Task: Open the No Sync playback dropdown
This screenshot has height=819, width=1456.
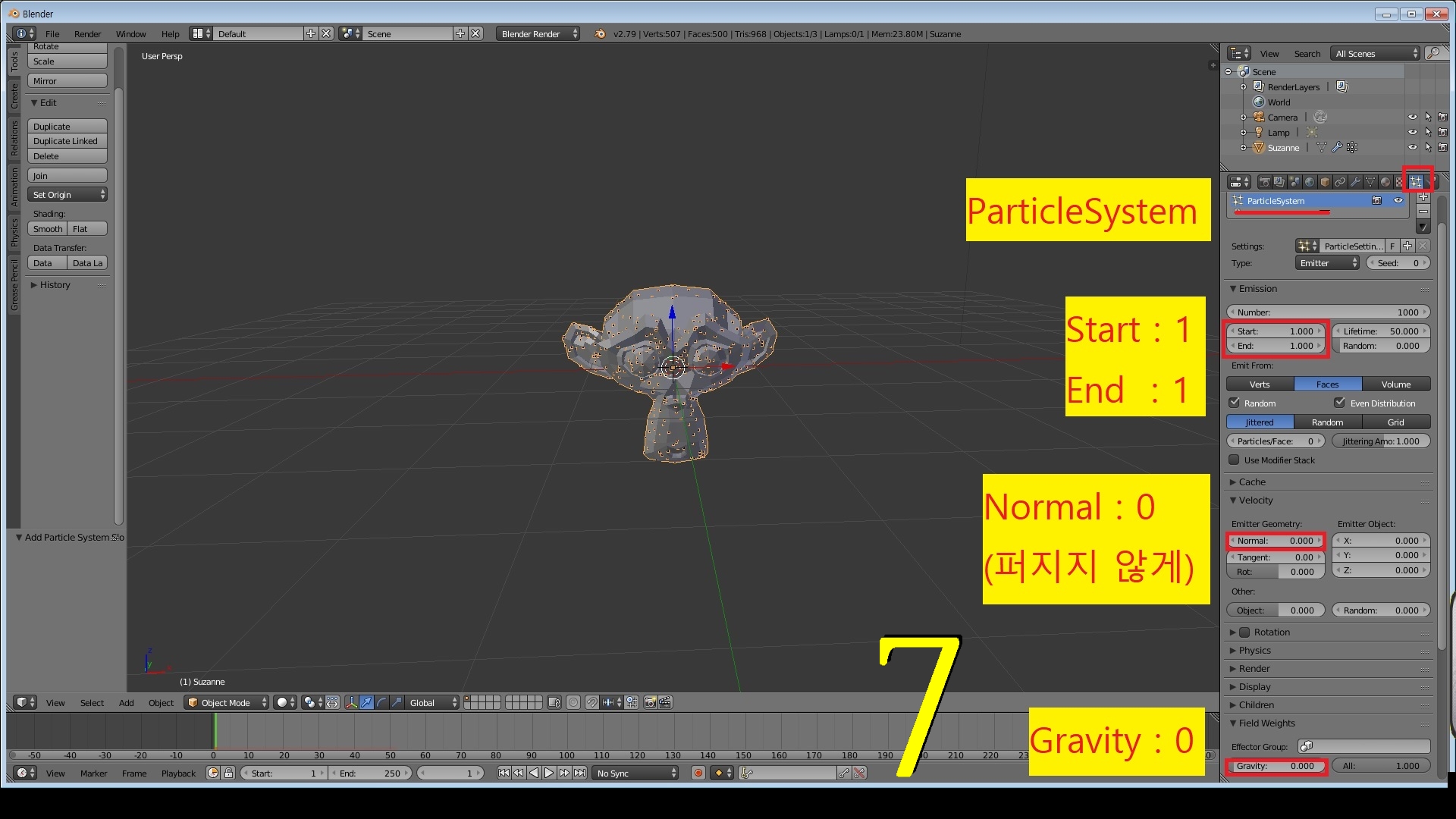Action: [635, 773]
